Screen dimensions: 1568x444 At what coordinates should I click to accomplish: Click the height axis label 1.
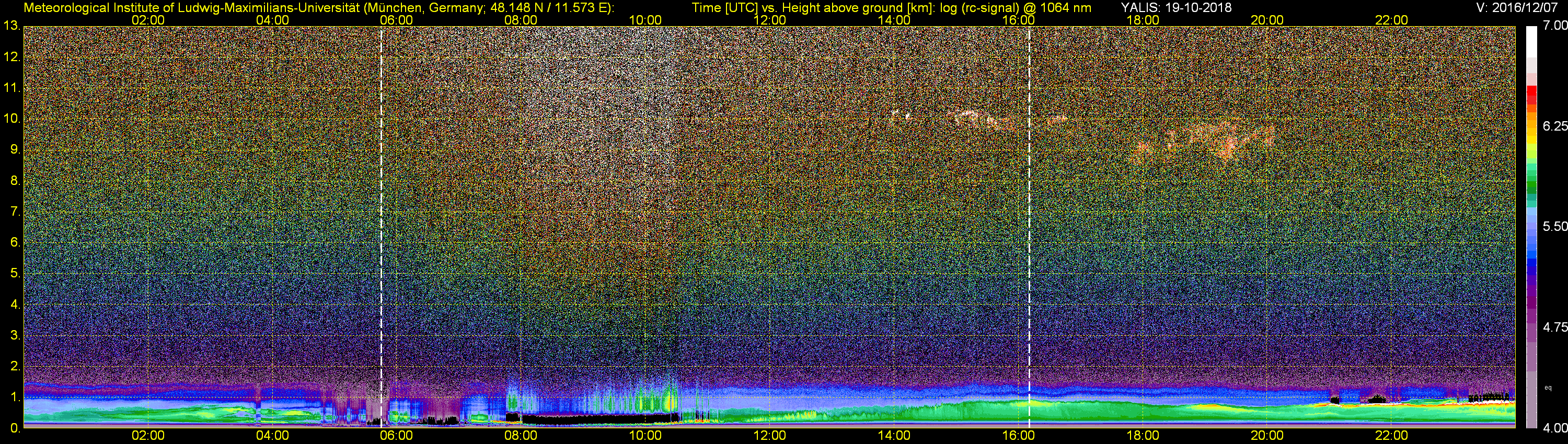coord(15,397)
